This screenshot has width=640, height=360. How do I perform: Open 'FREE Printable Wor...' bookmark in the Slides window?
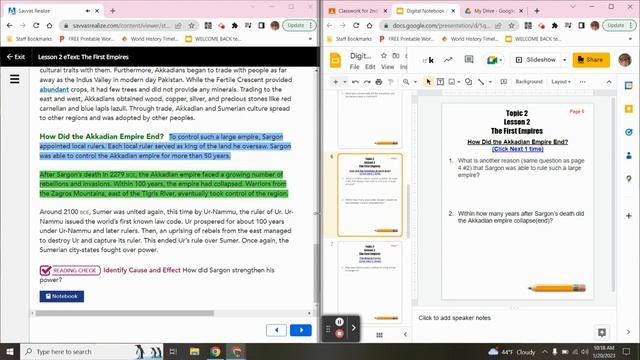pos(407,39)
